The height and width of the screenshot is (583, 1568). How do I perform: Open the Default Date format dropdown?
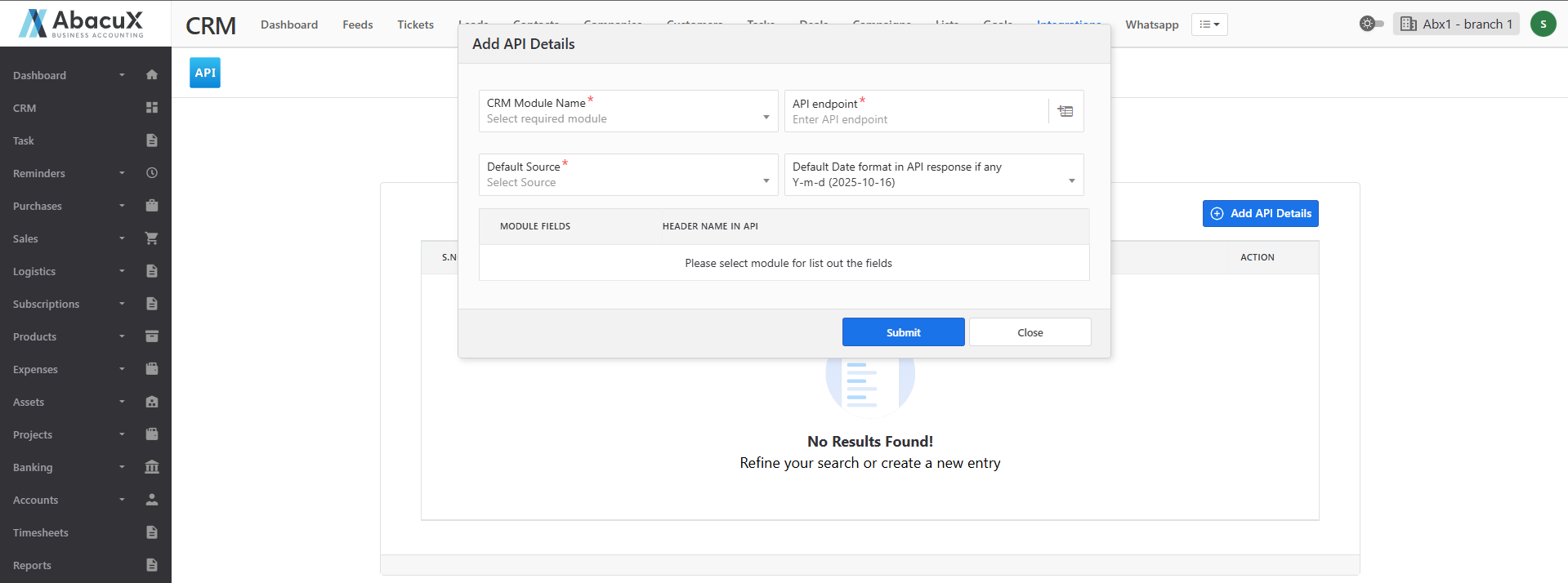tap(933, 175)
